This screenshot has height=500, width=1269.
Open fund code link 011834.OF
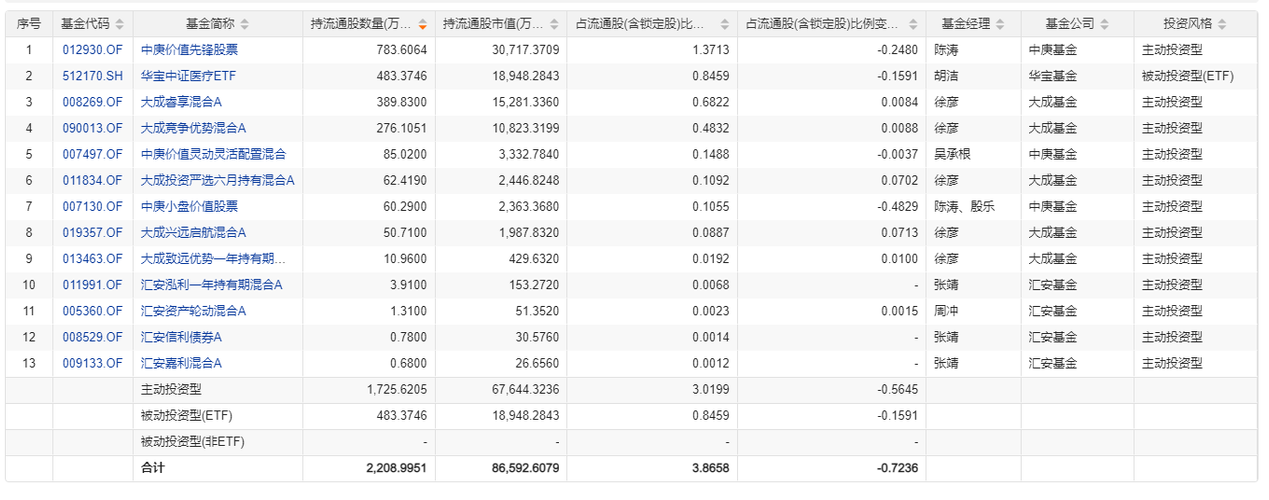point(92,180)
